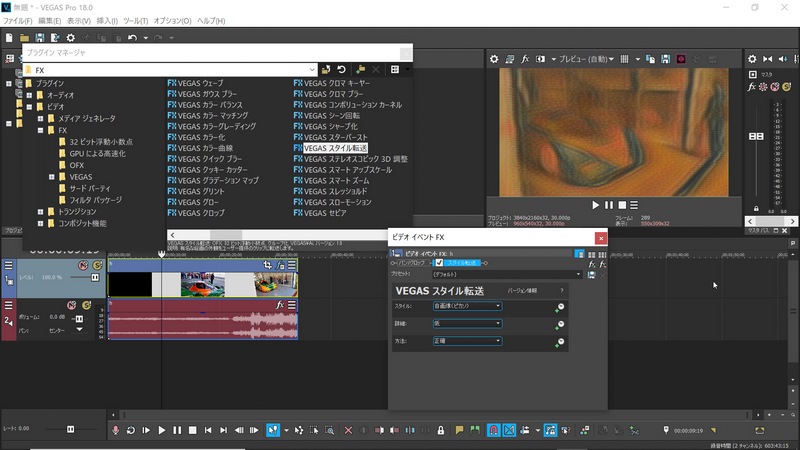
Task: Toggle the overlays grid icon above preview
Action: [x=624, y=59]
